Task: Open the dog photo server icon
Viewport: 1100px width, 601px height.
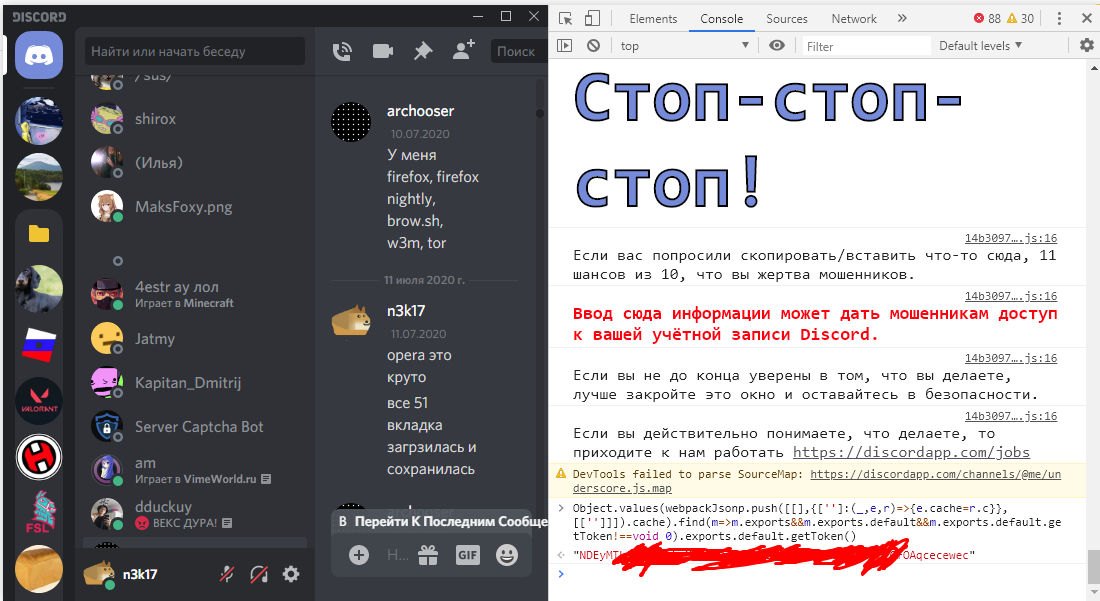Action: tap(39, 289)
